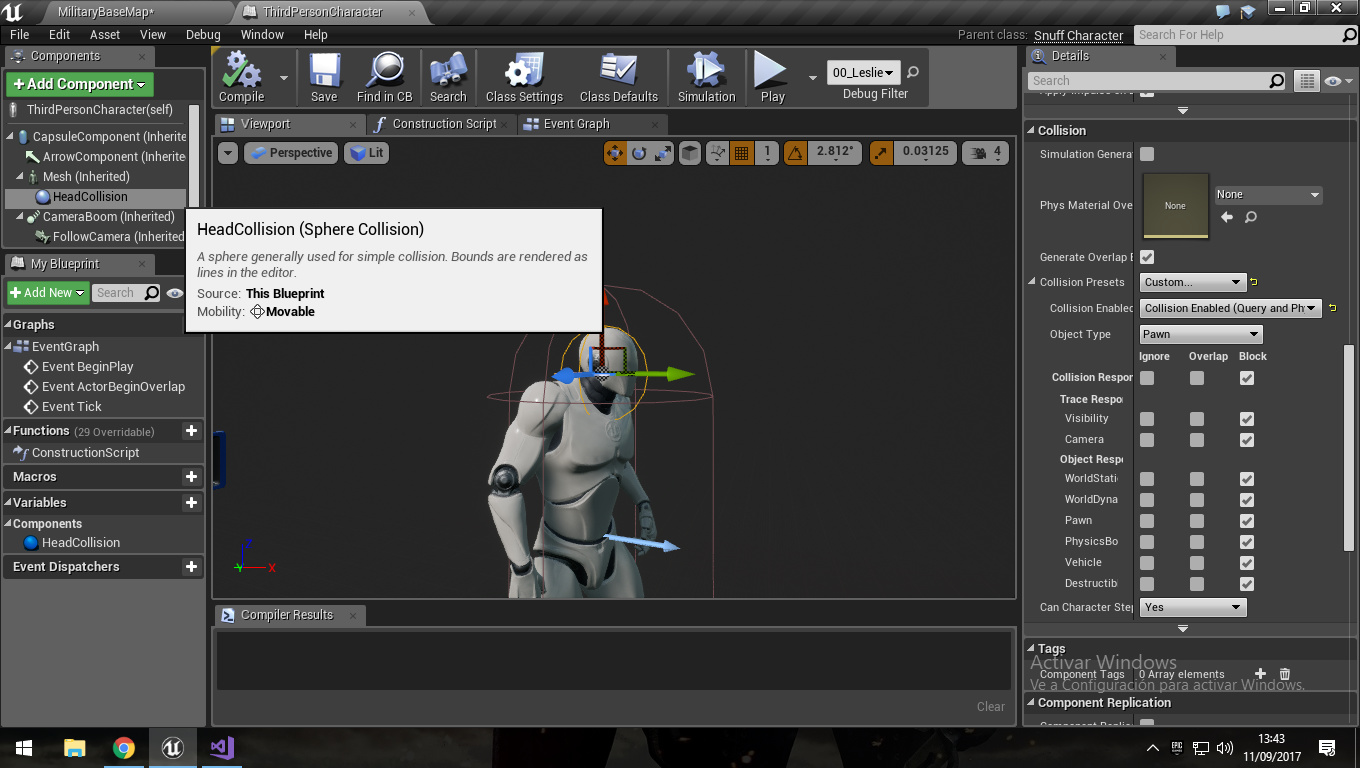The image size is (1360, 768).
Task: Click the Compile blueprint icon
Action: pyautogui.click(x=241, y=76)
